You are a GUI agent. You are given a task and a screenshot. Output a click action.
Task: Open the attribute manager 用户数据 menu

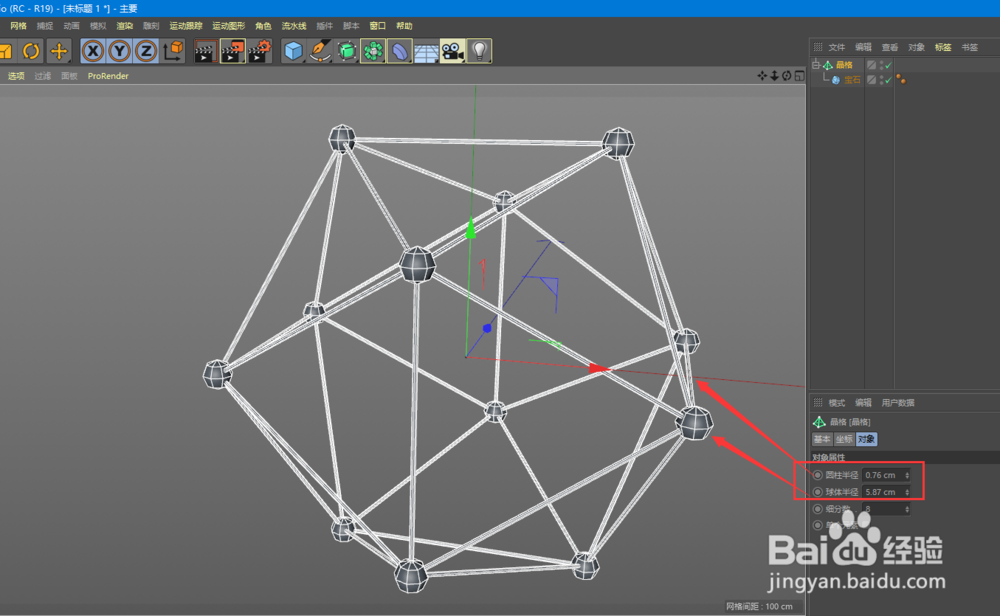[897, 403]
